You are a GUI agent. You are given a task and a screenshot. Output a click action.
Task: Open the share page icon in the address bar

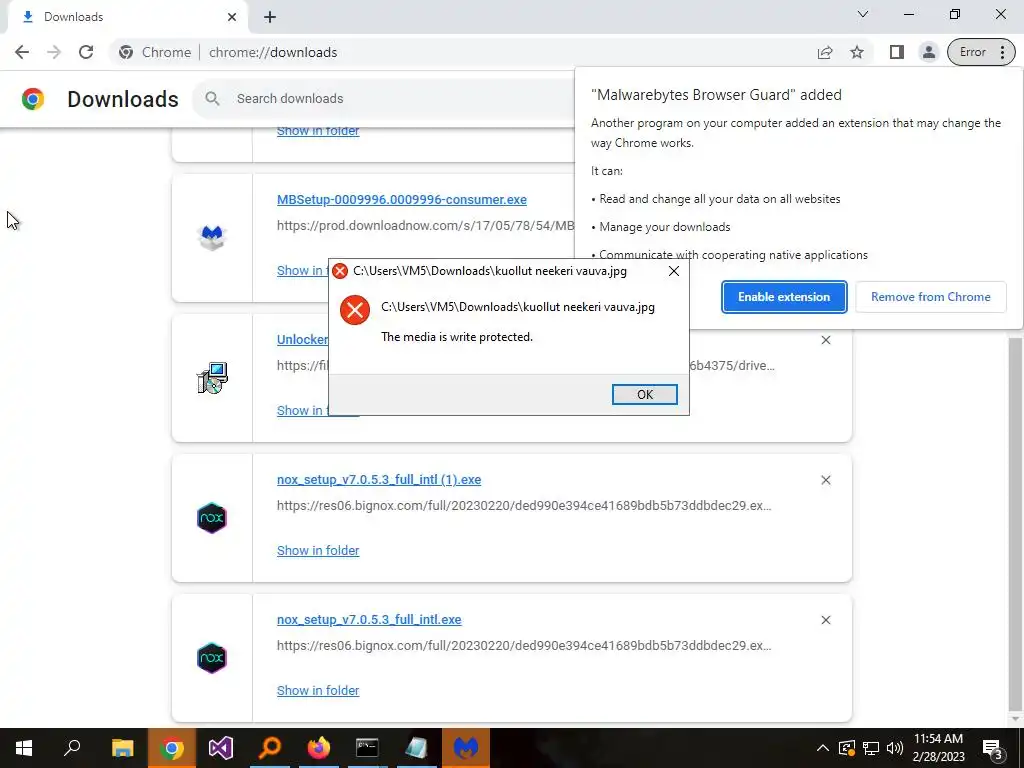tap(825, 52)
